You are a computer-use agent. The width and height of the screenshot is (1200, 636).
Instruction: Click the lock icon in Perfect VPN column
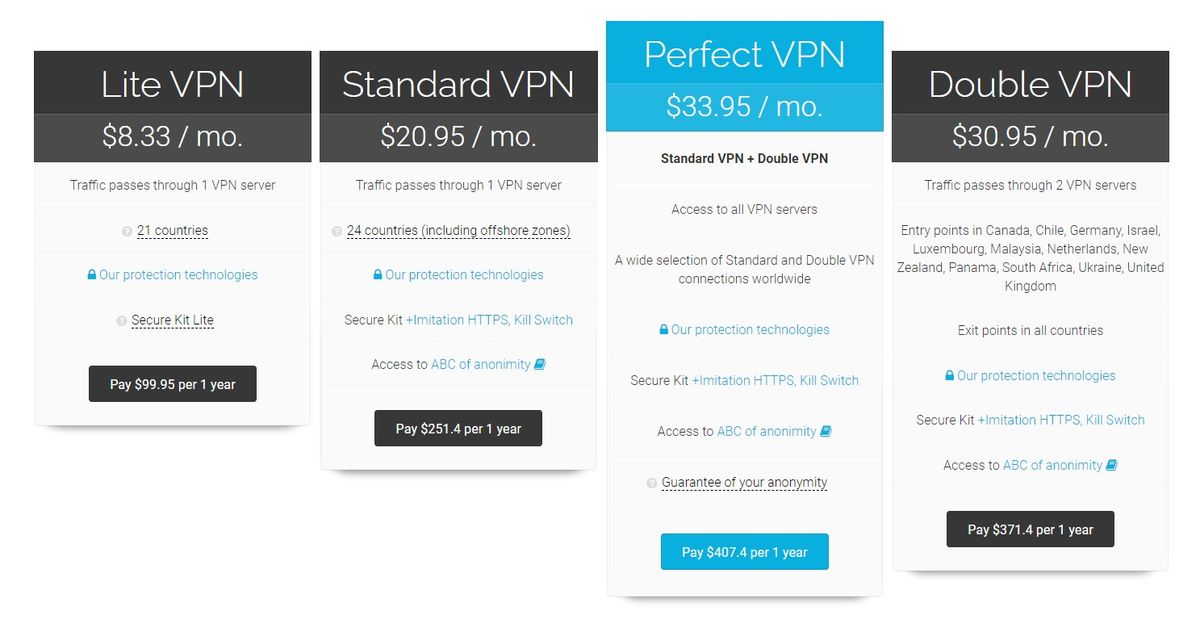click(x=662, y=329)
